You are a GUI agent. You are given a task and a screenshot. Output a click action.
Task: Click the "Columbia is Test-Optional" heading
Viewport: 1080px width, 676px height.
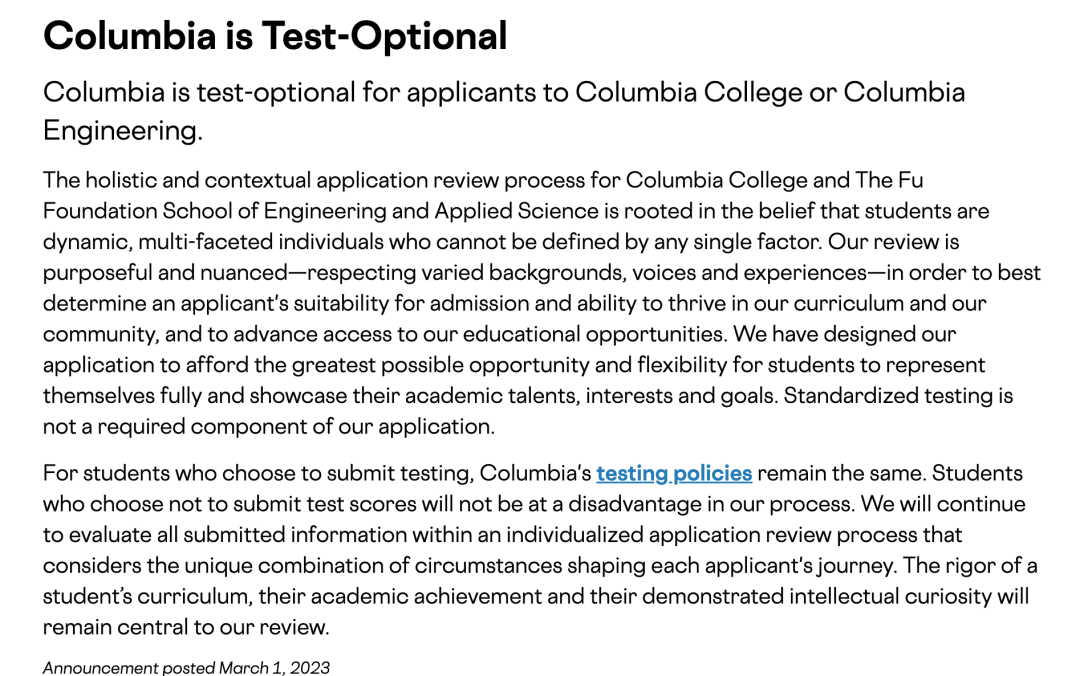point(275,36)
